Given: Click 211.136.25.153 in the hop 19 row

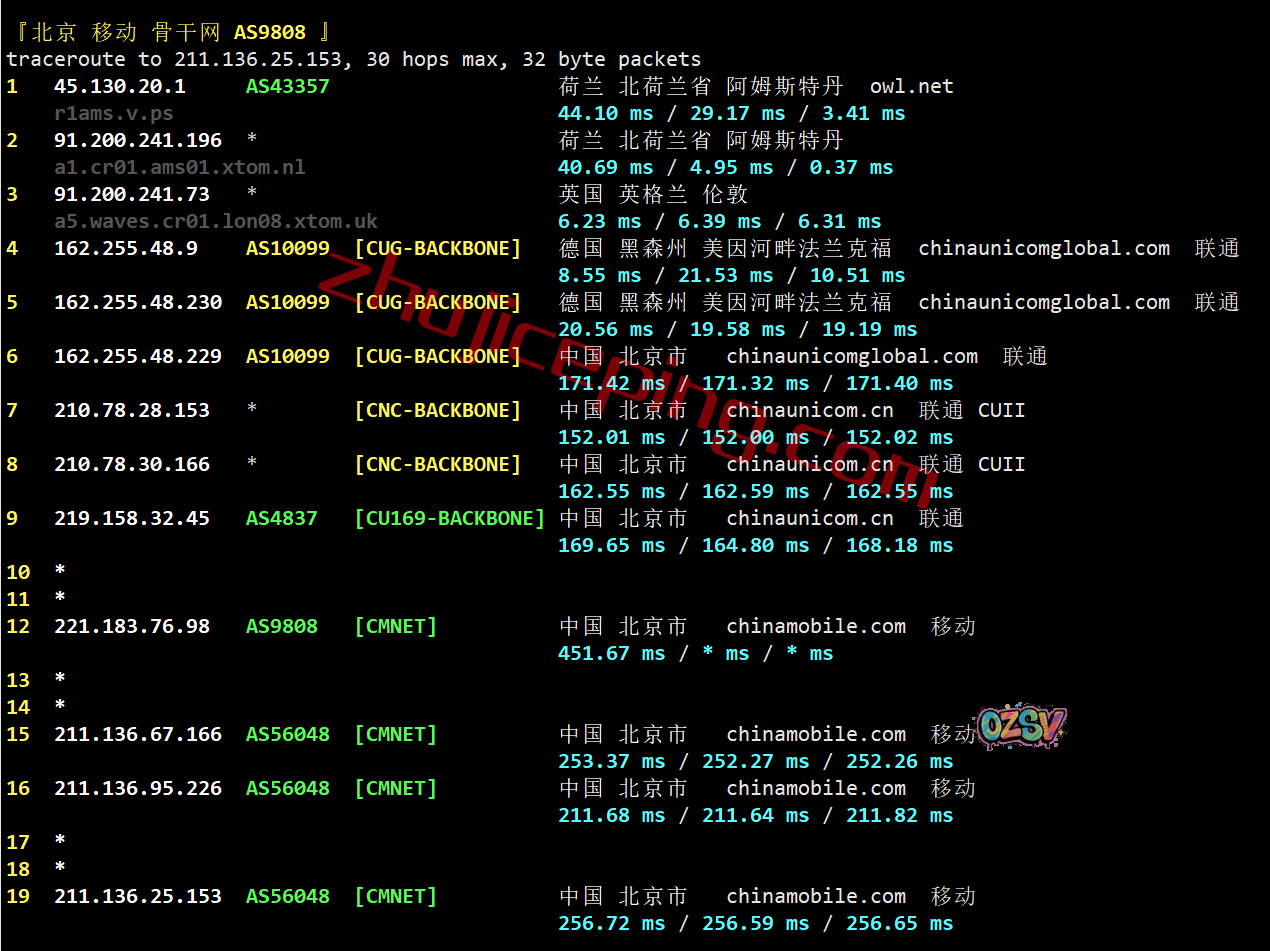Looking at the screenshot, I should (x=137, y=897).
